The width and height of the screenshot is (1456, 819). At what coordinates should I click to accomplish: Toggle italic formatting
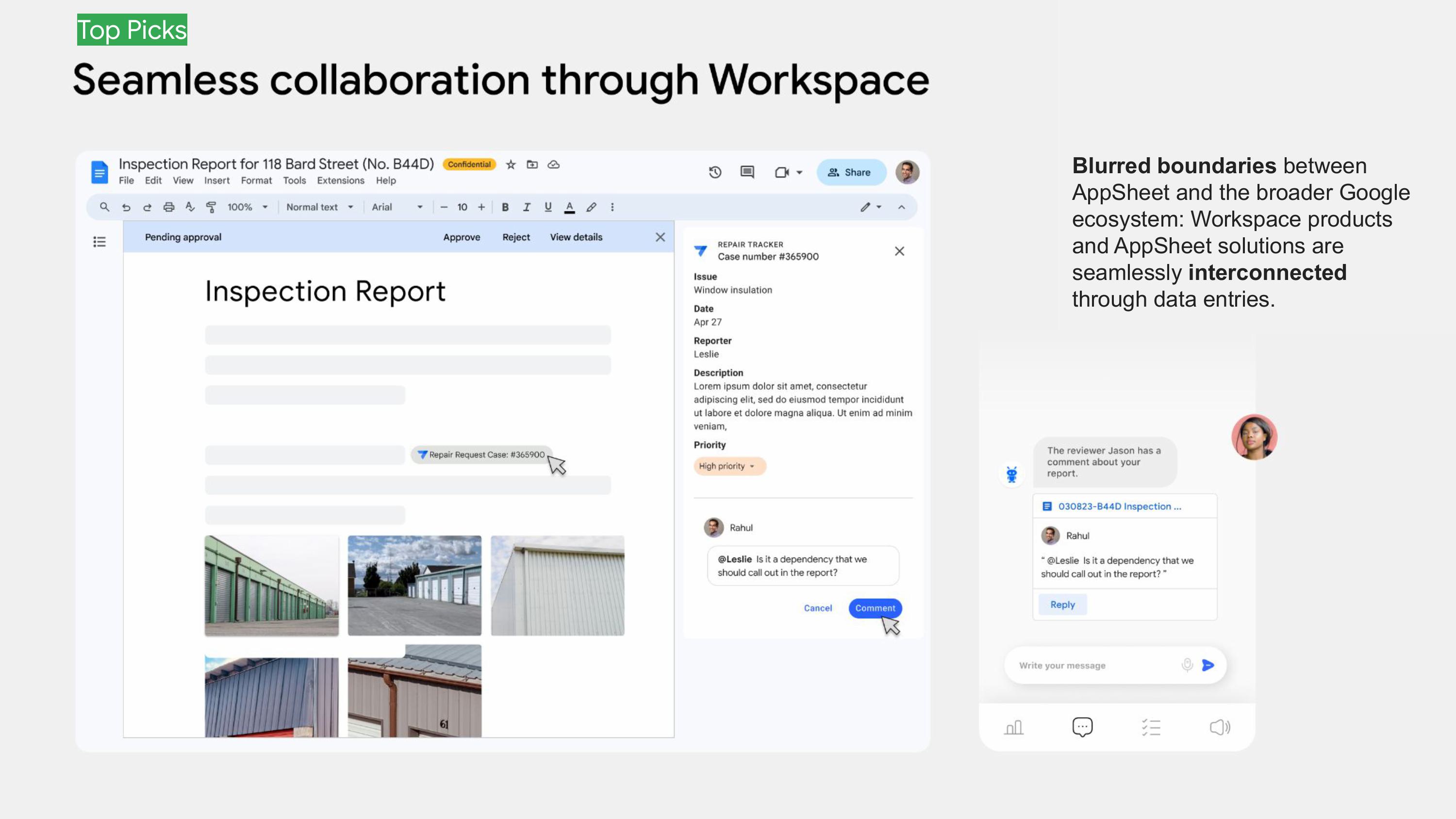(526, 208)
